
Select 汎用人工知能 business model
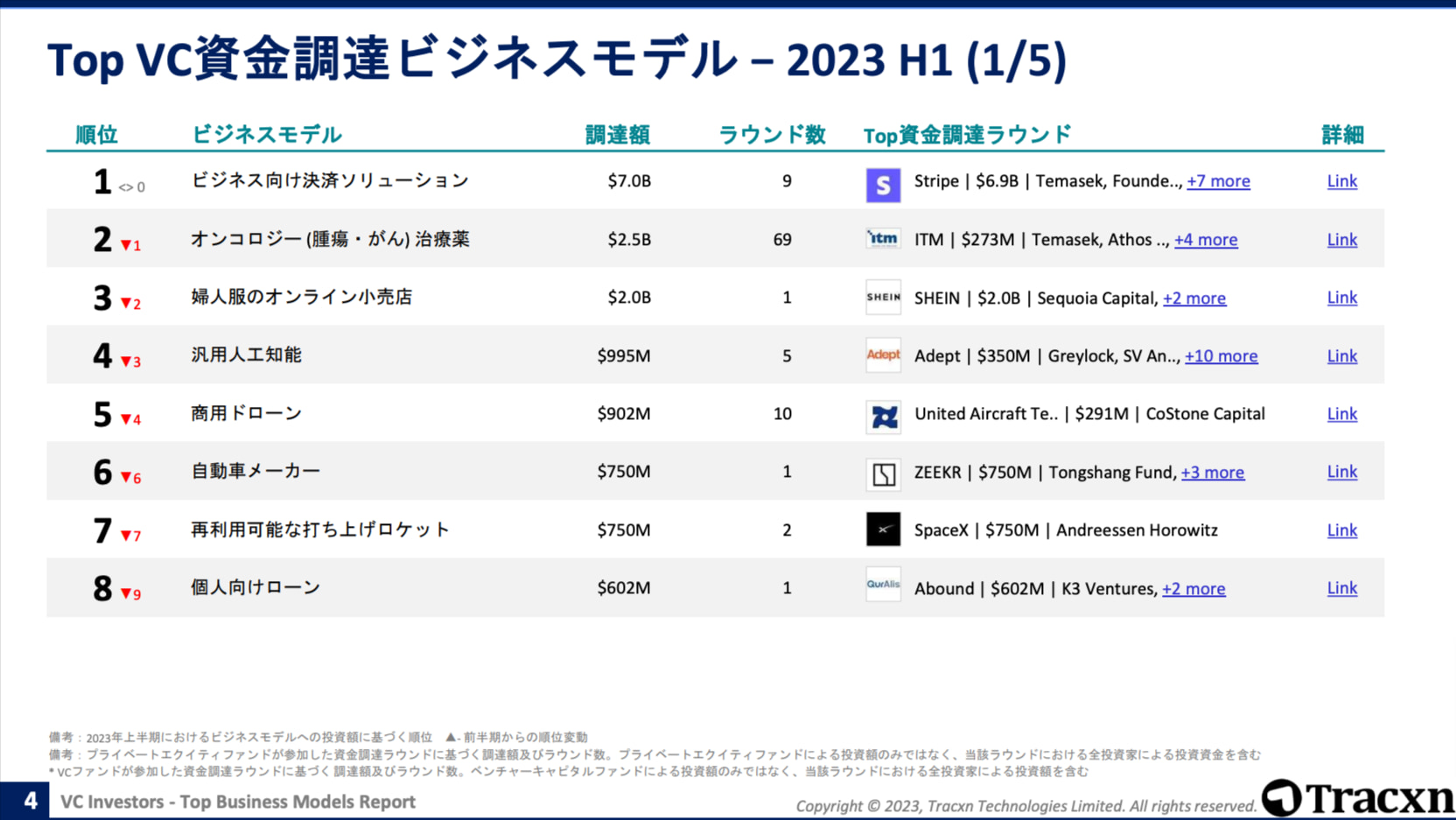[x=246, y=354]
